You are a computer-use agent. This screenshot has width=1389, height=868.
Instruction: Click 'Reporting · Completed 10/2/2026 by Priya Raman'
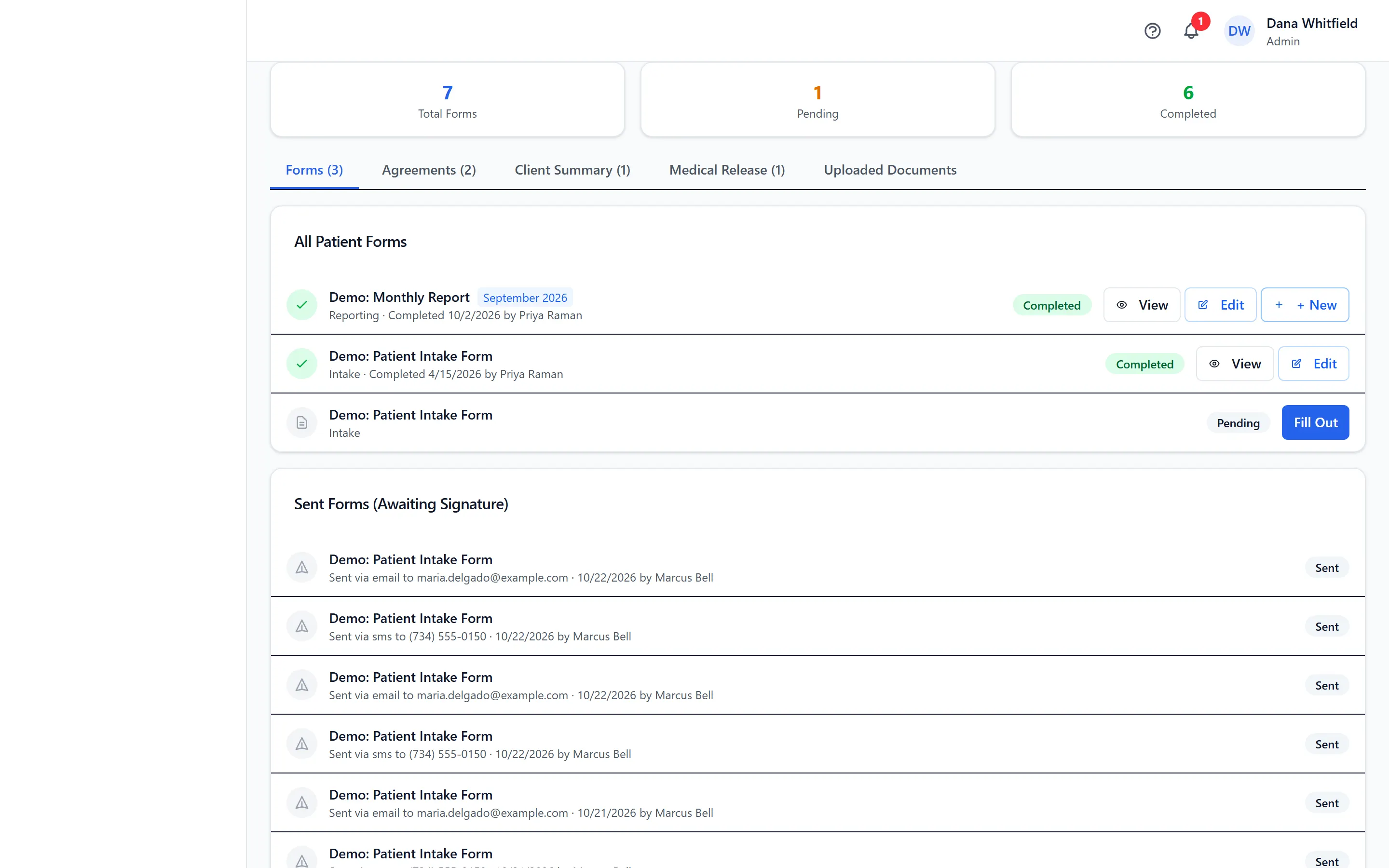point(455,315)
